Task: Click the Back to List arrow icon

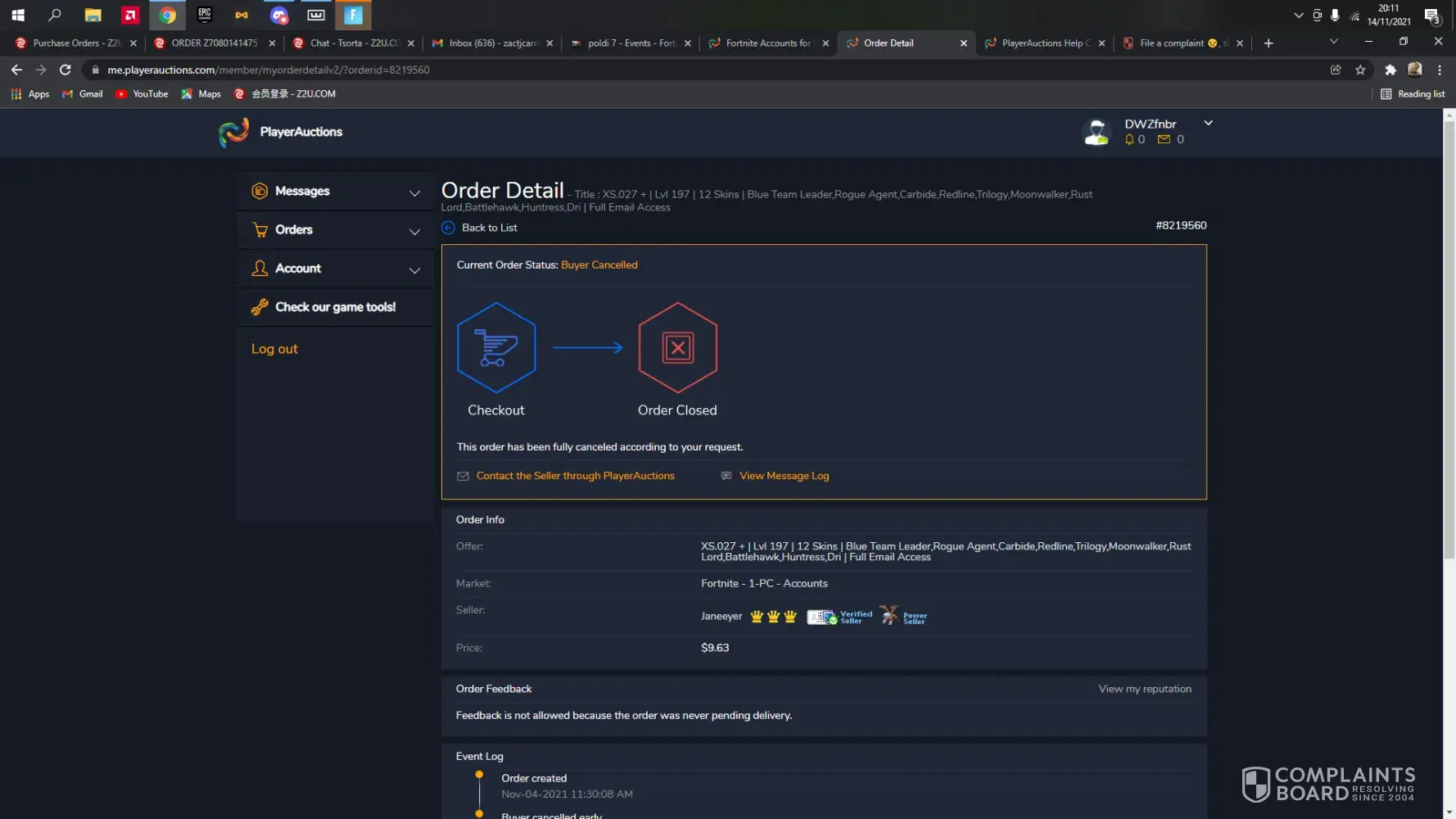Action: pyautogui.click(x=448, y=228)
